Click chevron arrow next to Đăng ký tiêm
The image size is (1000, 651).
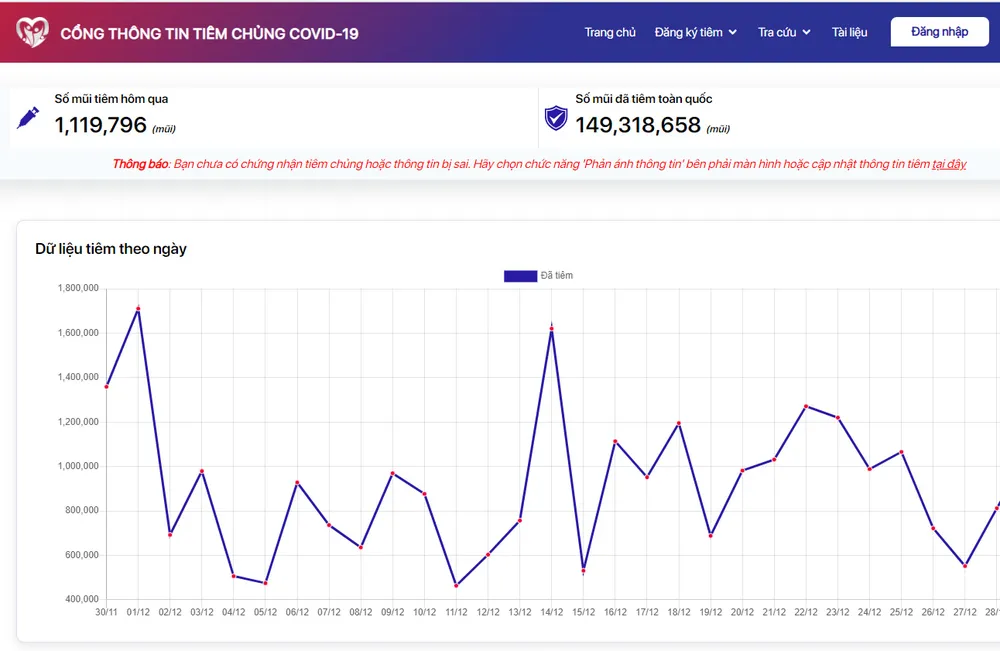(733, 33)
